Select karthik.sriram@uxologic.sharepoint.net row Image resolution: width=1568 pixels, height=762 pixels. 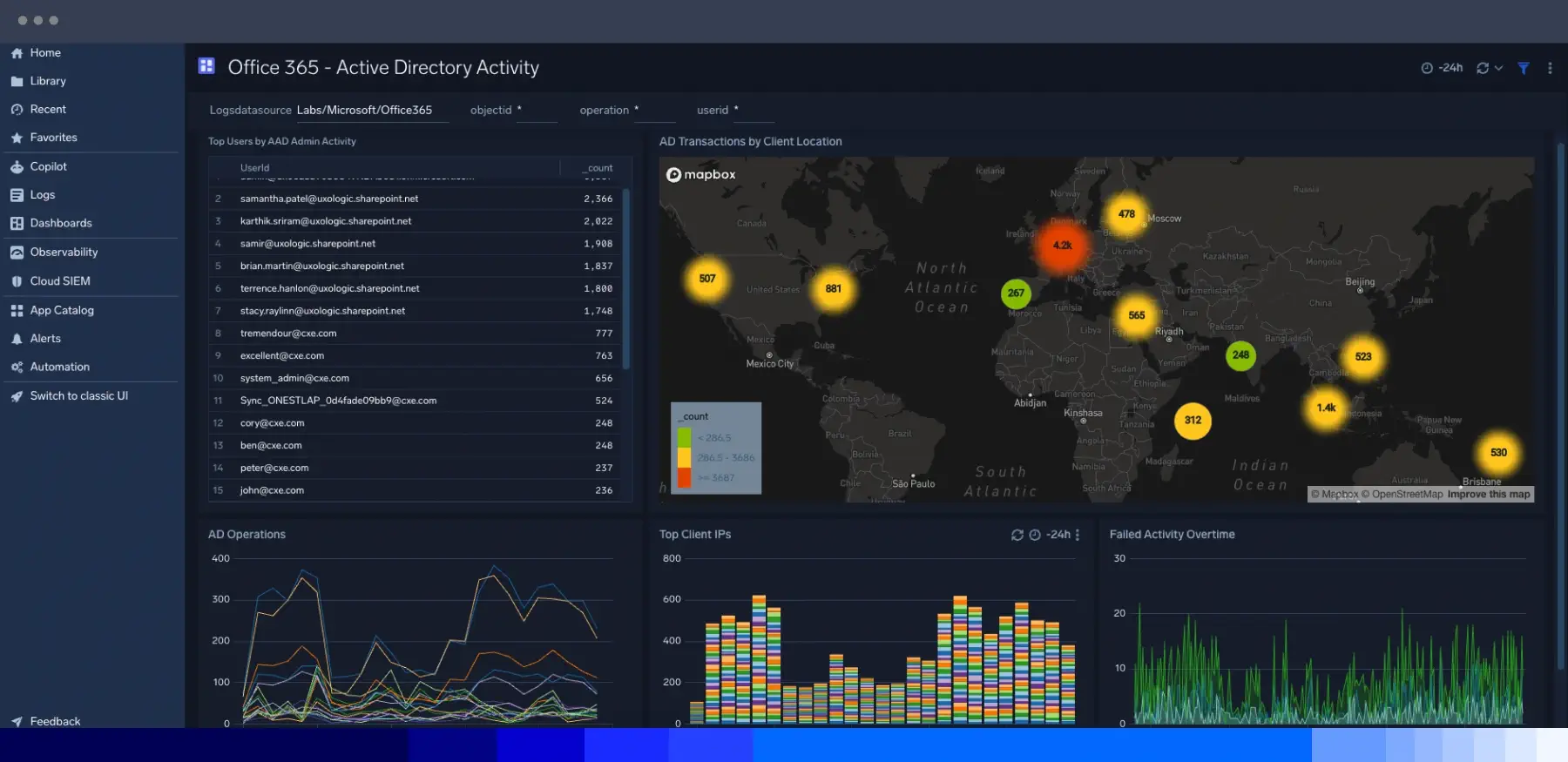pos(415,221)
